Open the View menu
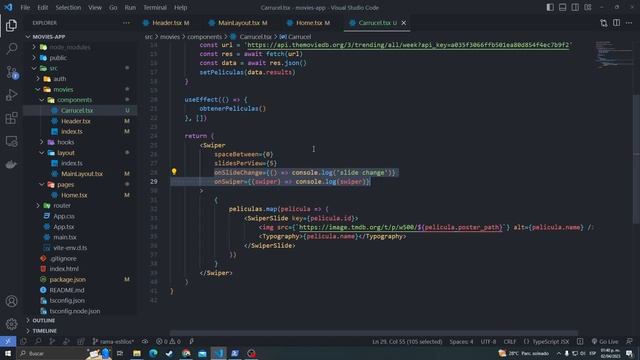Screen dimensions: 640x360 pyautogui.click(x=95, y=7)
